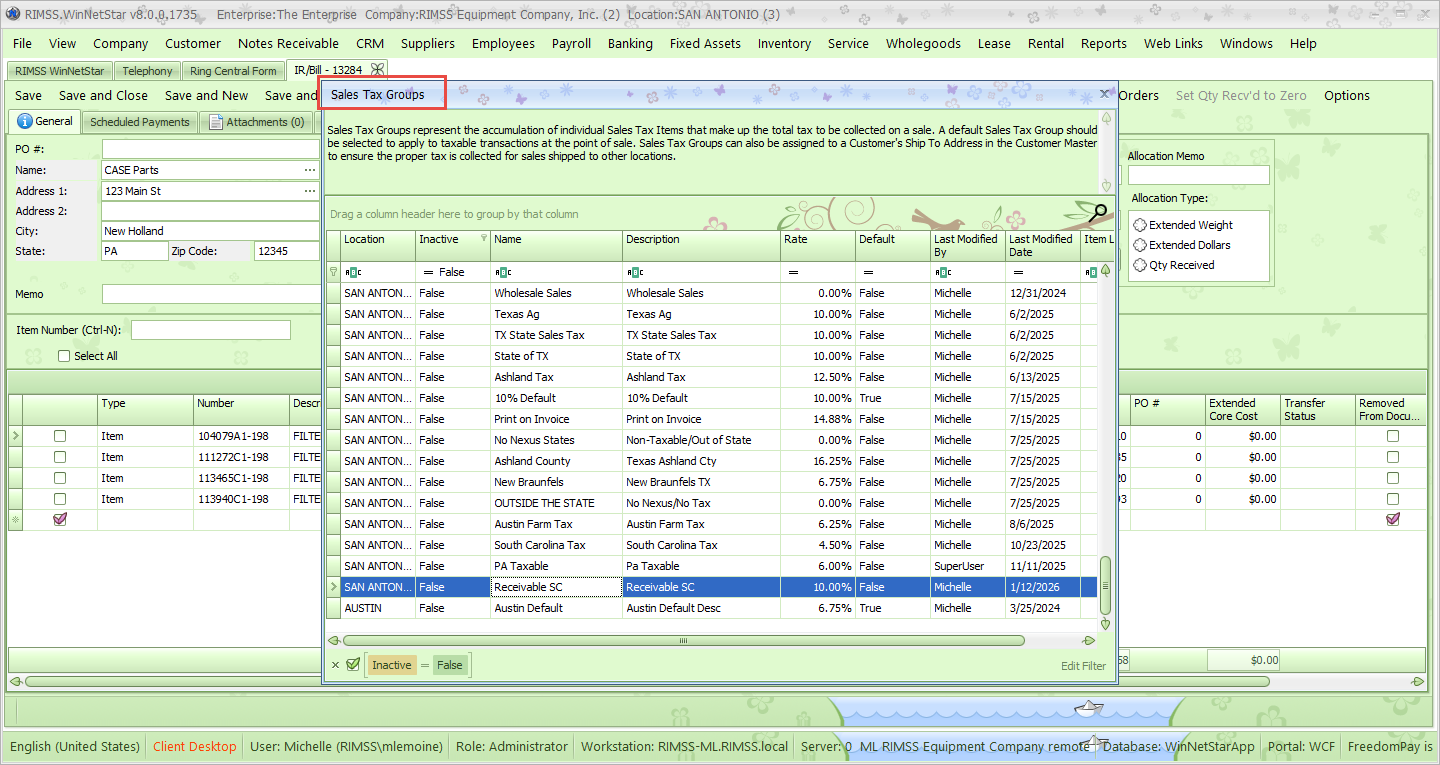Click the Item Number (Ctrl-N) input field
This screenshot has width=1440, height=765.
(x=211, y=330)
